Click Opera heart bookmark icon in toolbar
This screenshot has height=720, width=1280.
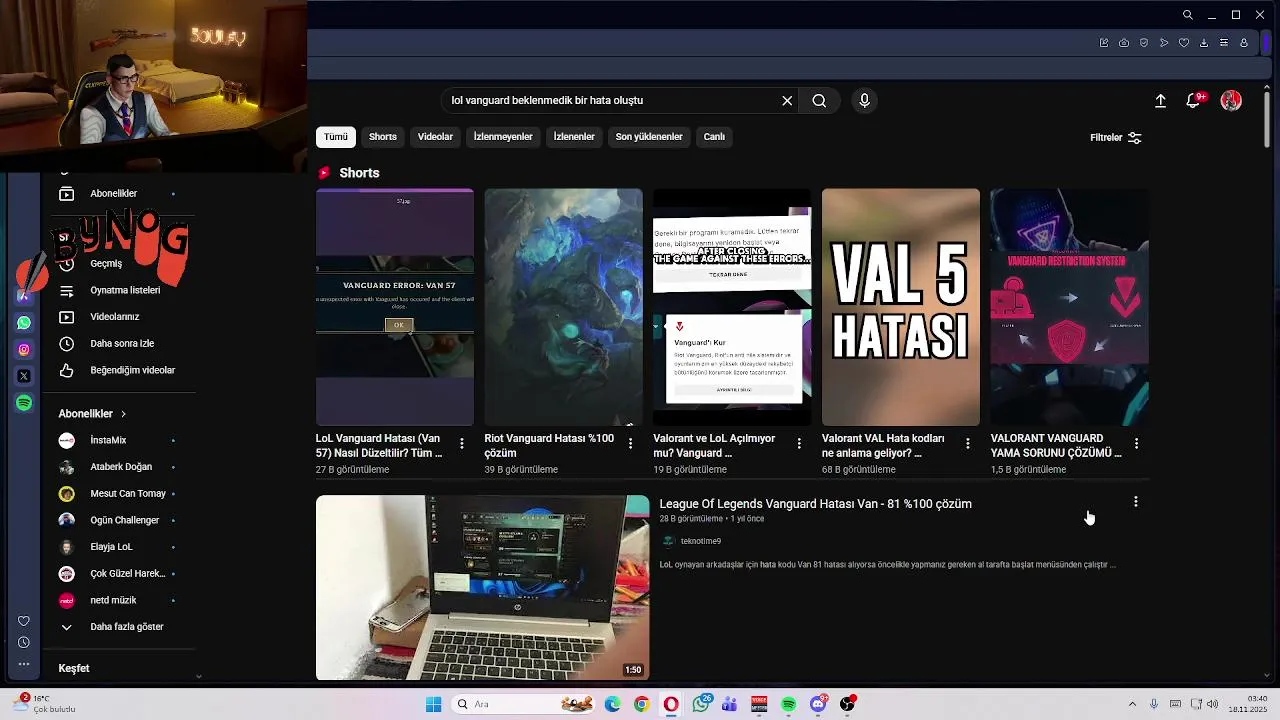point(1184,43)
